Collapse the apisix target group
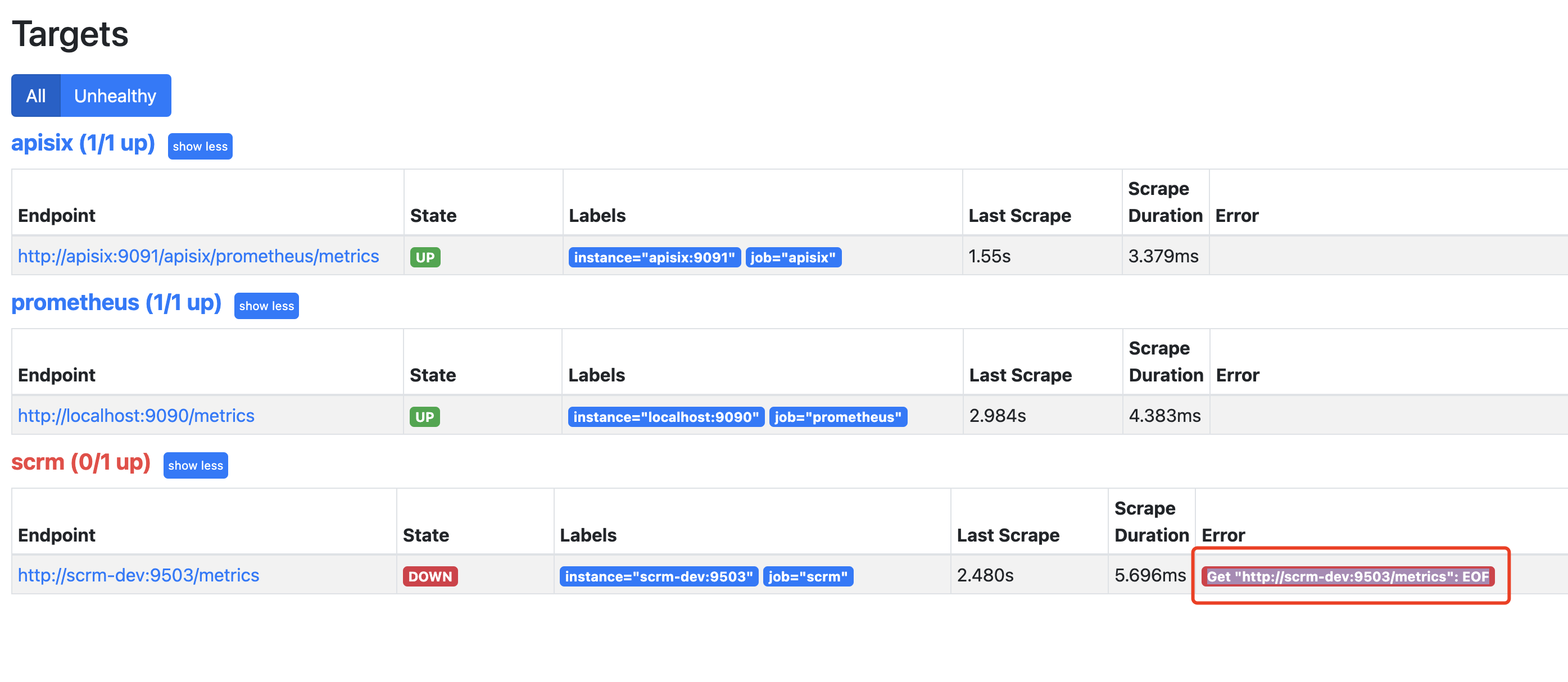 pyautogui.click(x=200, y=147)
